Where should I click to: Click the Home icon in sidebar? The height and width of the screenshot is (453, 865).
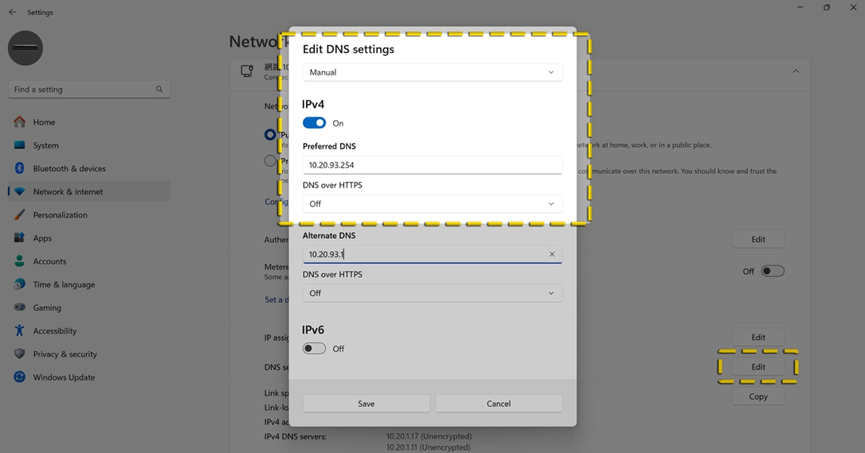19,122
